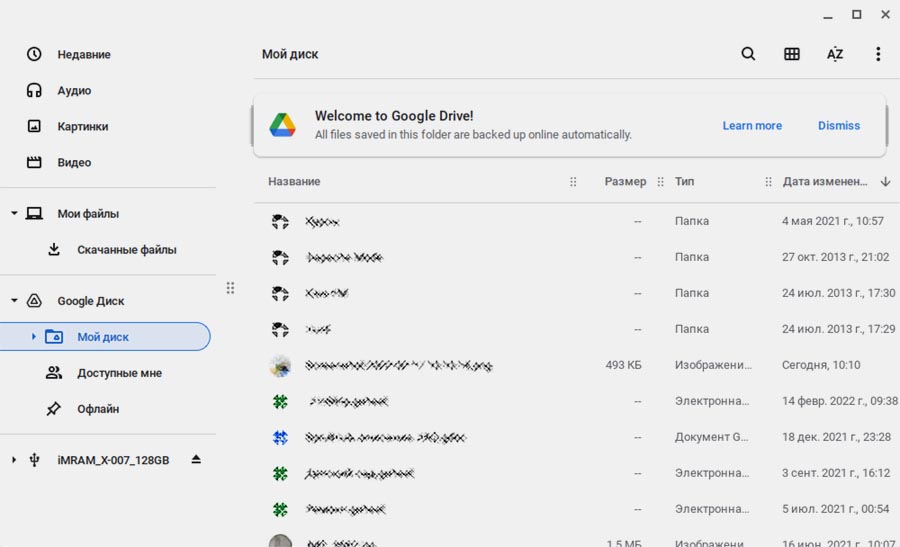
Task: Sort by the Дата изменения column header
Action: coord(825,181)
